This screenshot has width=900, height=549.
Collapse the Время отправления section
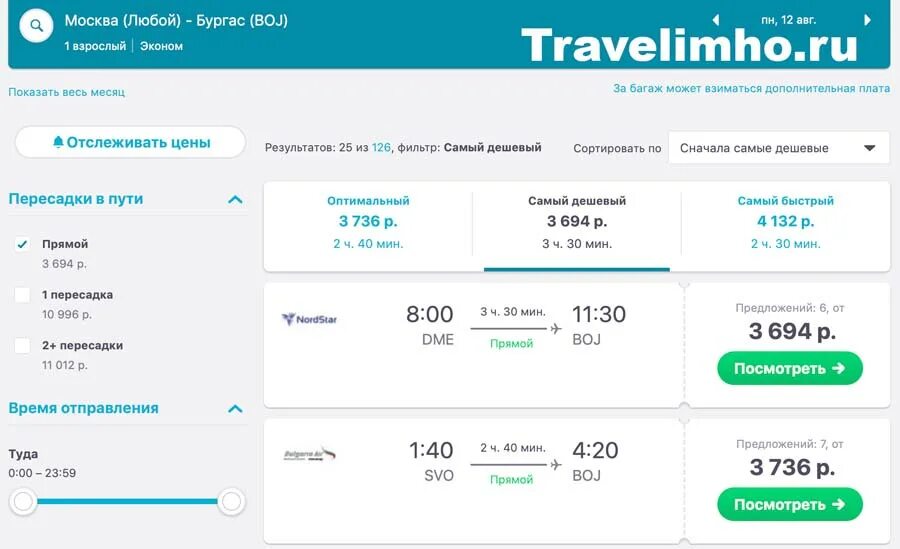(235, 409)
